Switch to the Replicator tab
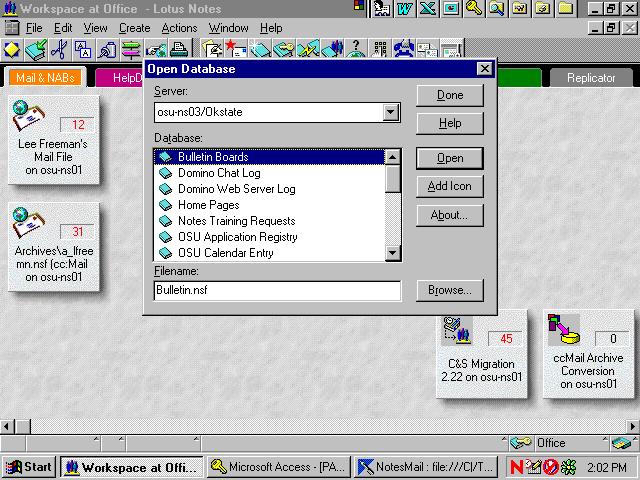Viewport: 640px width, 480px height. (x=591, y=78)
